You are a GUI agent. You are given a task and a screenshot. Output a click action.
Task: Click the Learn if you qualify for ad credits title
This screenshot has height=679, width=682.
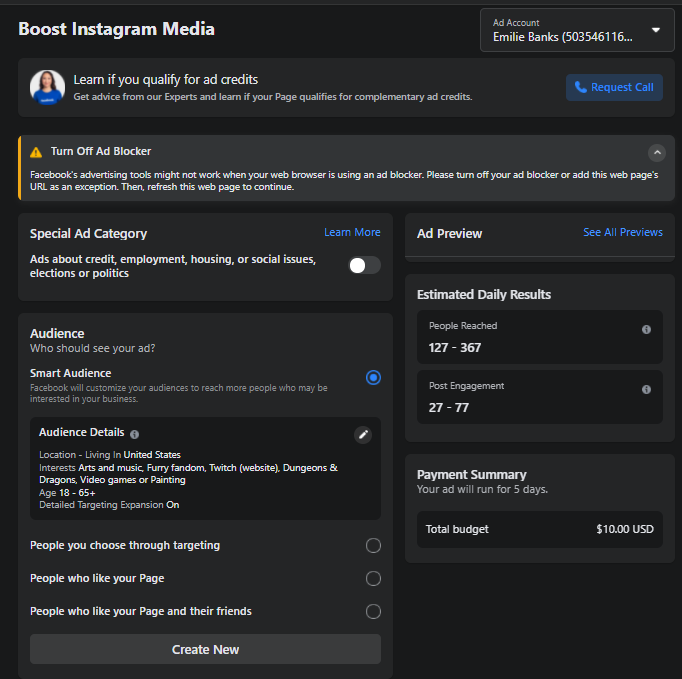point(165,80)
